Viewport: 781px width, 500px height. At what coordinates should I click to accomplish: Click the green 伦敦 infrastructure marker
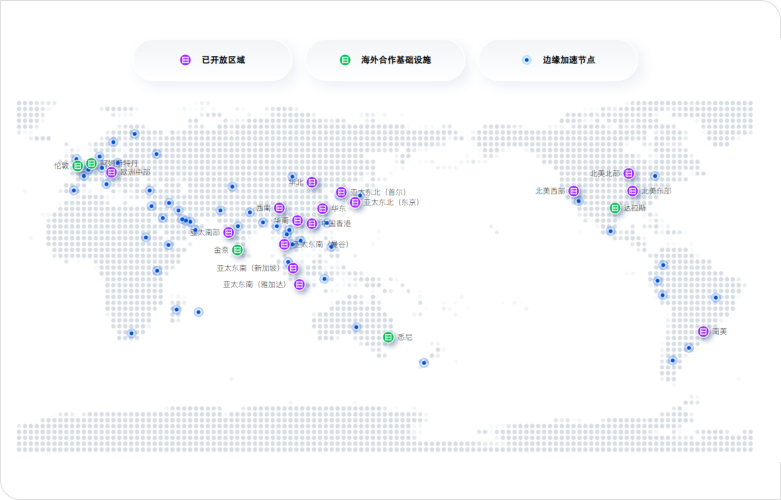[x=77, y=166]
